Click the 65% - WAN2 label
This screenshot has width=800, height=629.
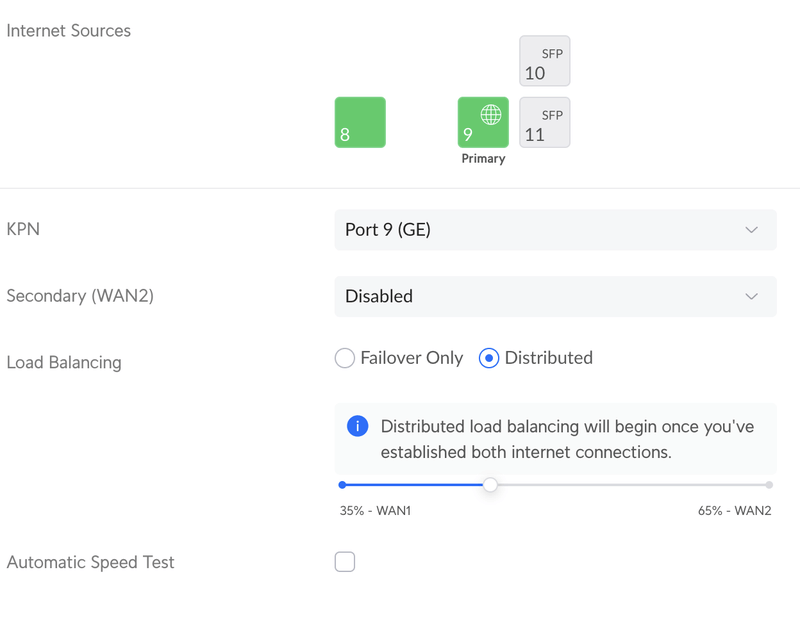[x=734, y=511]
